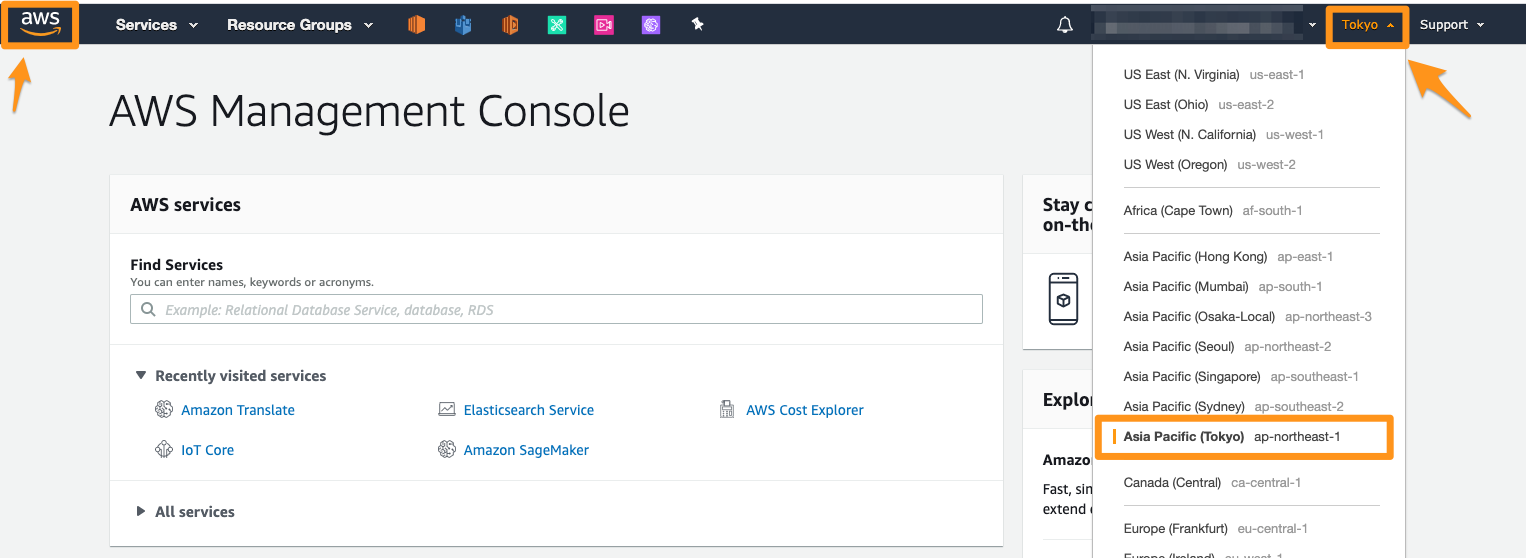Open the Elasticsearch Service link
This screenshot has width=1526, height=558.
[529, 410]
